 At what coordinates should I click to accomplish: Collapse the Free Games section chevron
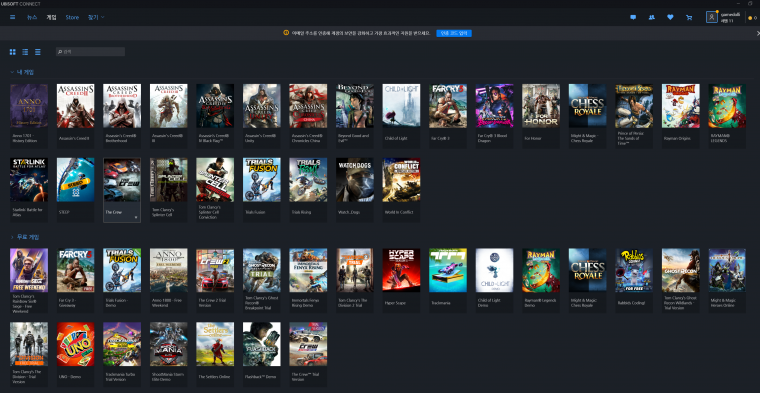[x=12, y=237]
